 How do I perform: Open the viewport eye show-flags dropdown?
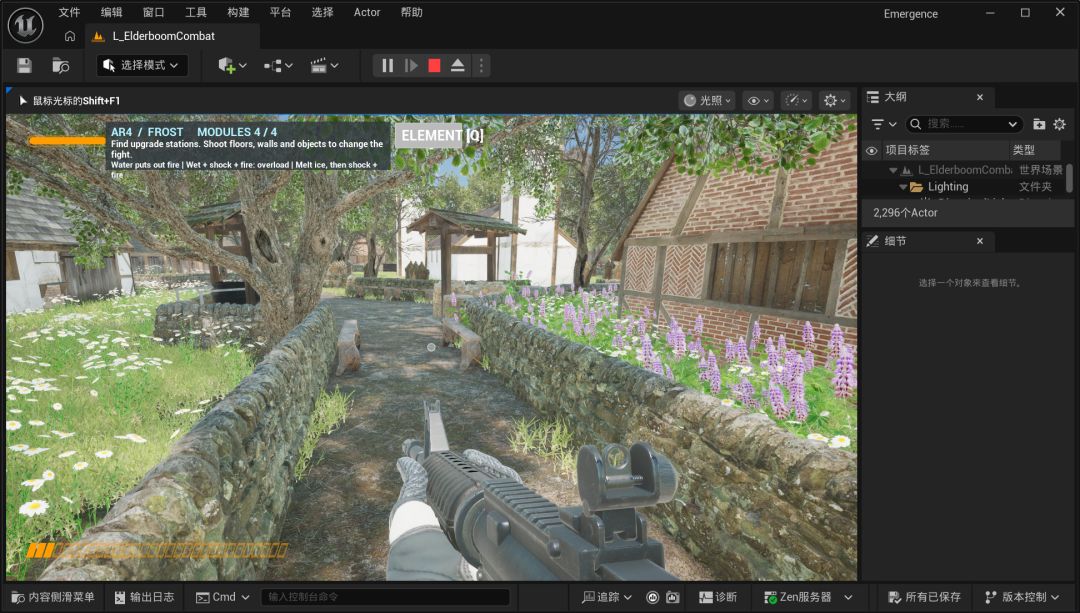pyautogui.click(x=758, y=101)
